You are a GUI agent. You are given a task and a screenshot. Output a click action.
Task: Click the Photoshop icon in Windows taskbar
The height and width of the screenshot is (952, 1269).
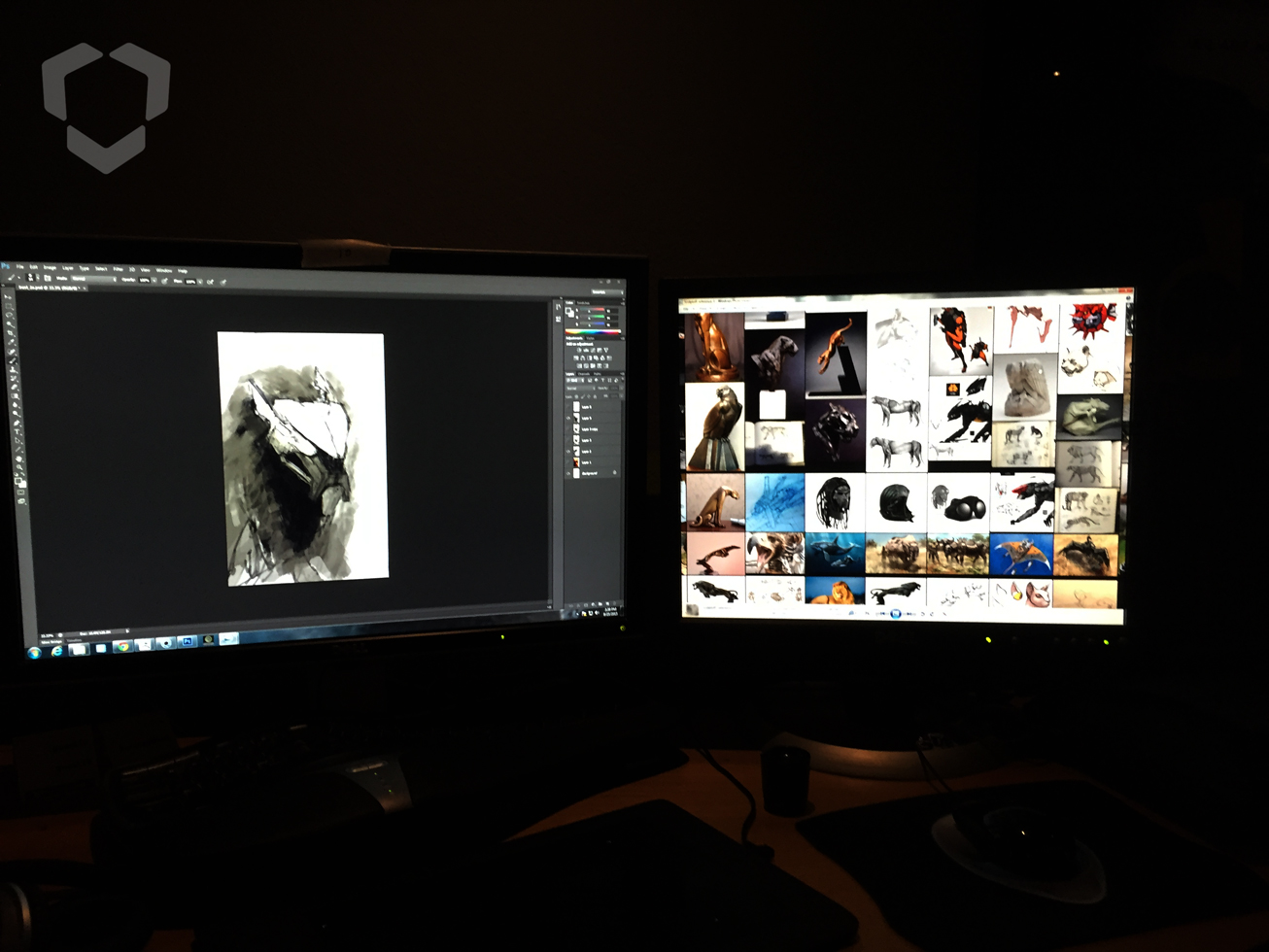pyautogui.click(x=188, y=641)
